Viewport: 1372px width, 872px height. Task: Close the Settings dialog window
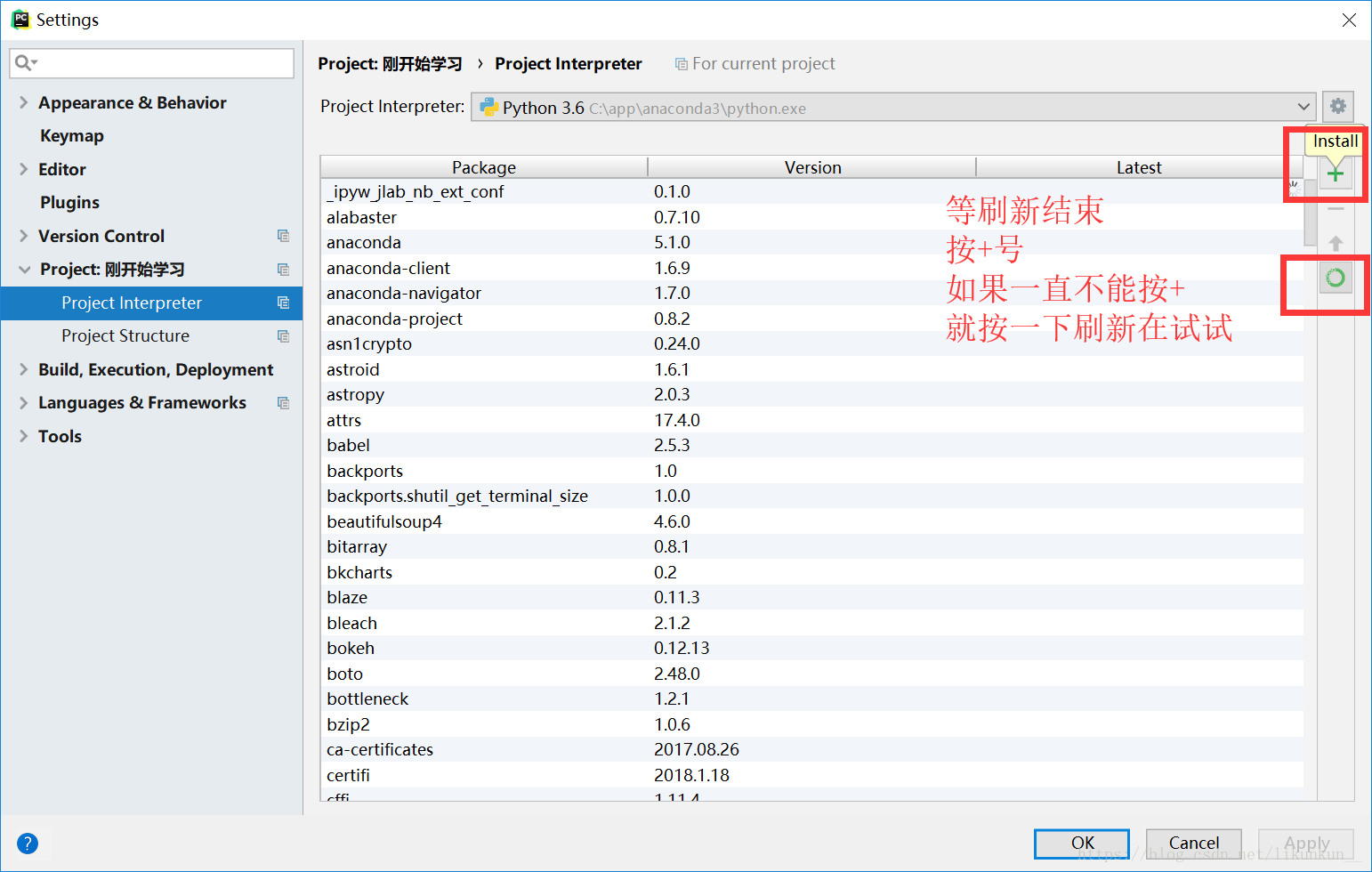pyautogui.click(x=1349, y=20)
